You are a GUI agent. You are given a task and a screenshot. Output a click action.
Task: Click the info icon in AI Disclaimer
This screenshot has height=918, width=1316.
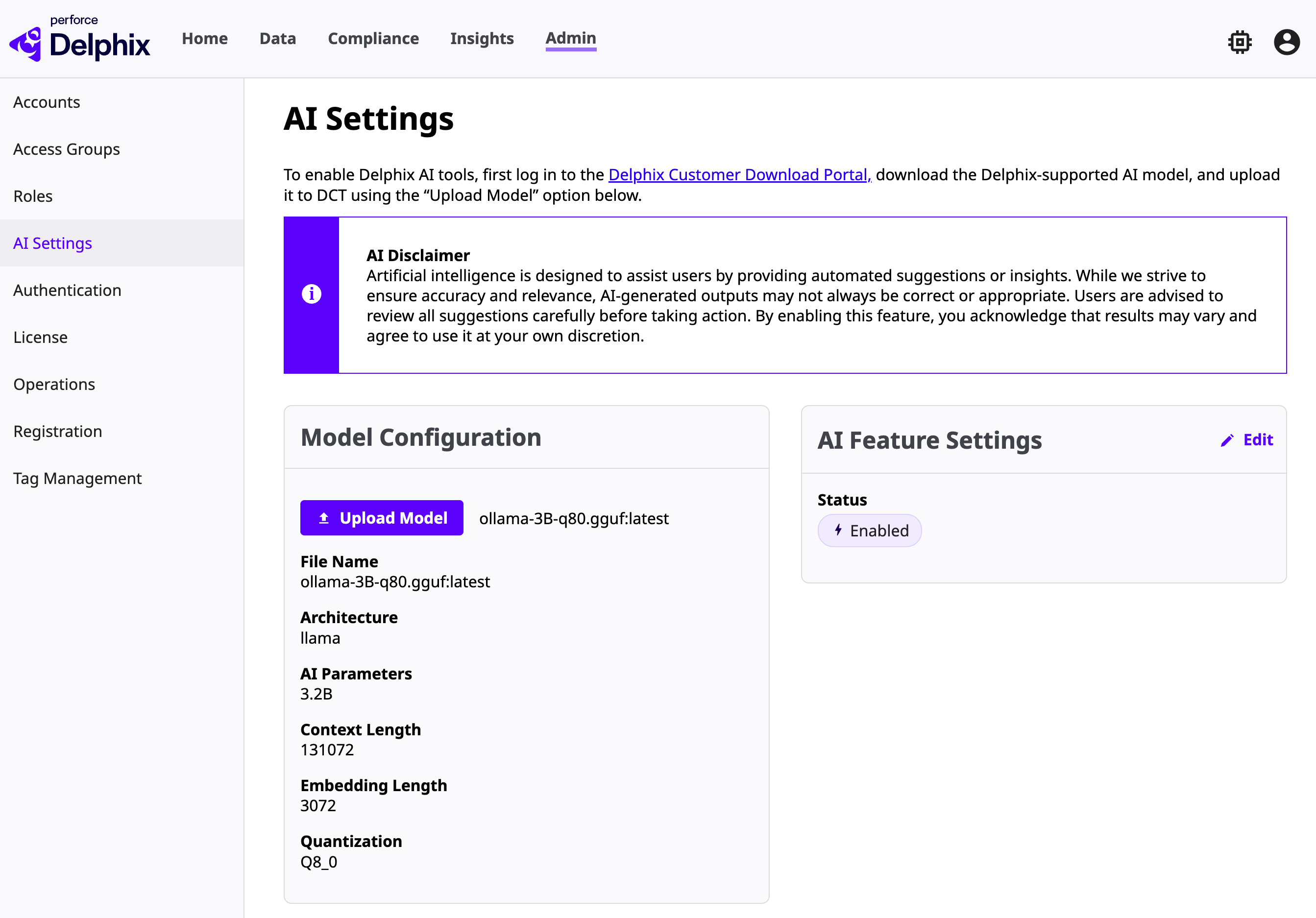[311, 294]
